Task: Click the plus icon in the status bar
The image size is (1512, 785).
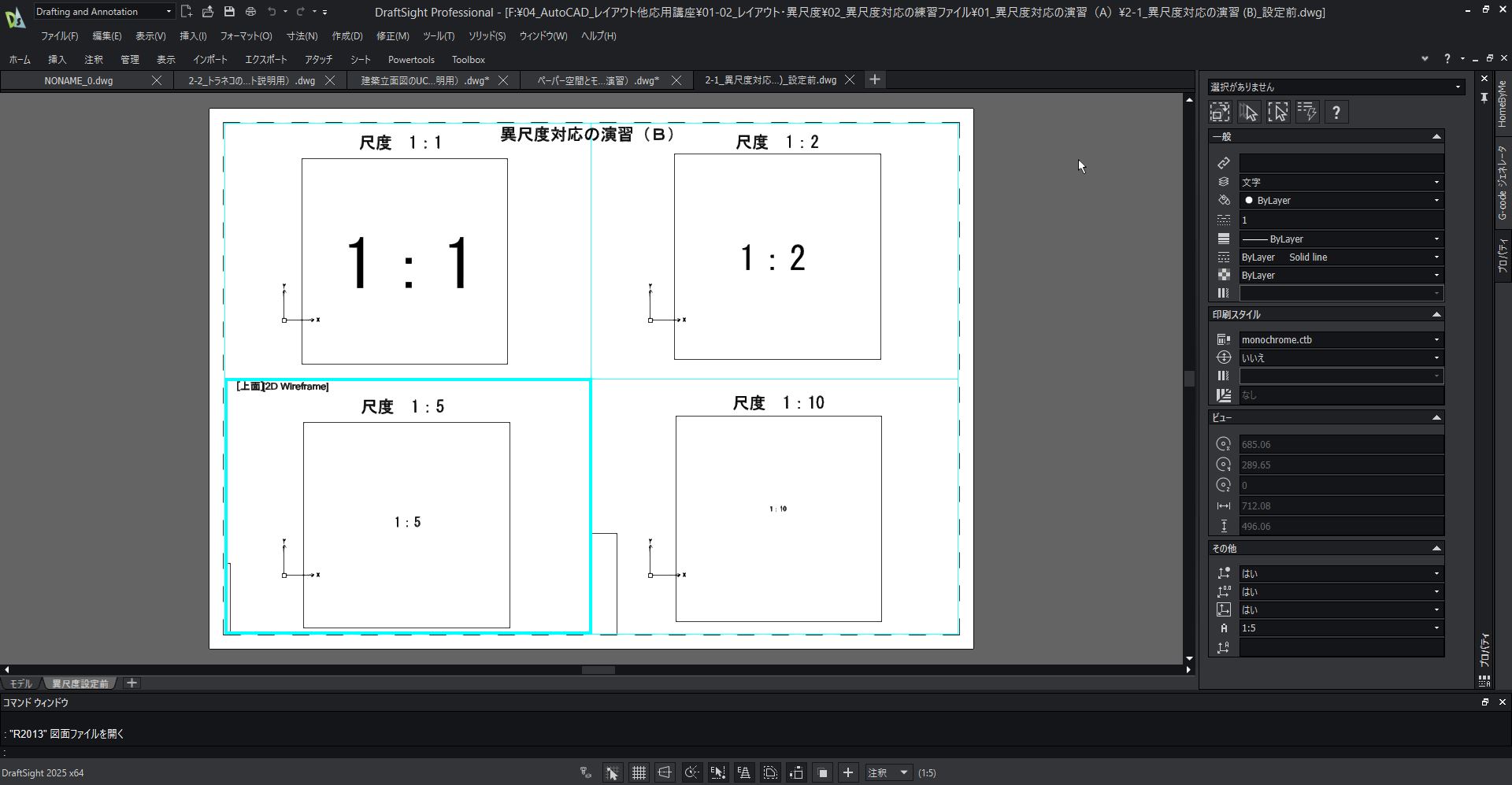Action: pyautogui.click(x=848, y=773)
